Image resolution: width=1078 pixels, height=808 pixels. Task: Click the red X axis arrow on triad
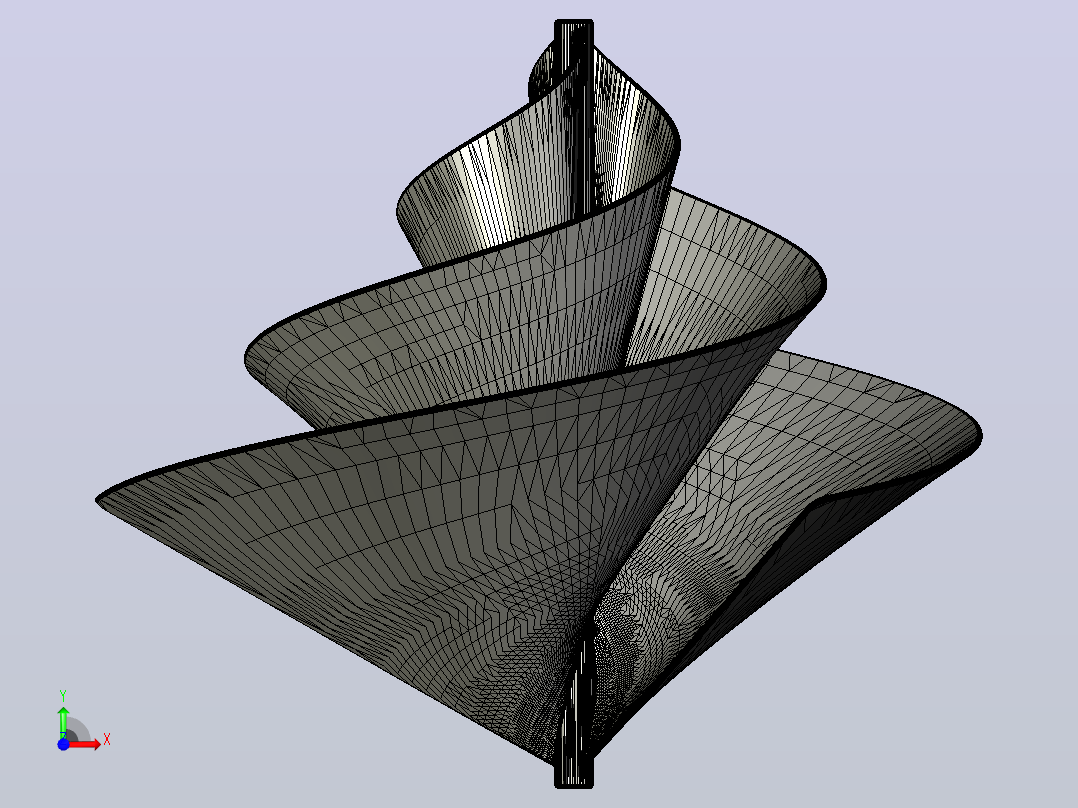click(85, 744)
